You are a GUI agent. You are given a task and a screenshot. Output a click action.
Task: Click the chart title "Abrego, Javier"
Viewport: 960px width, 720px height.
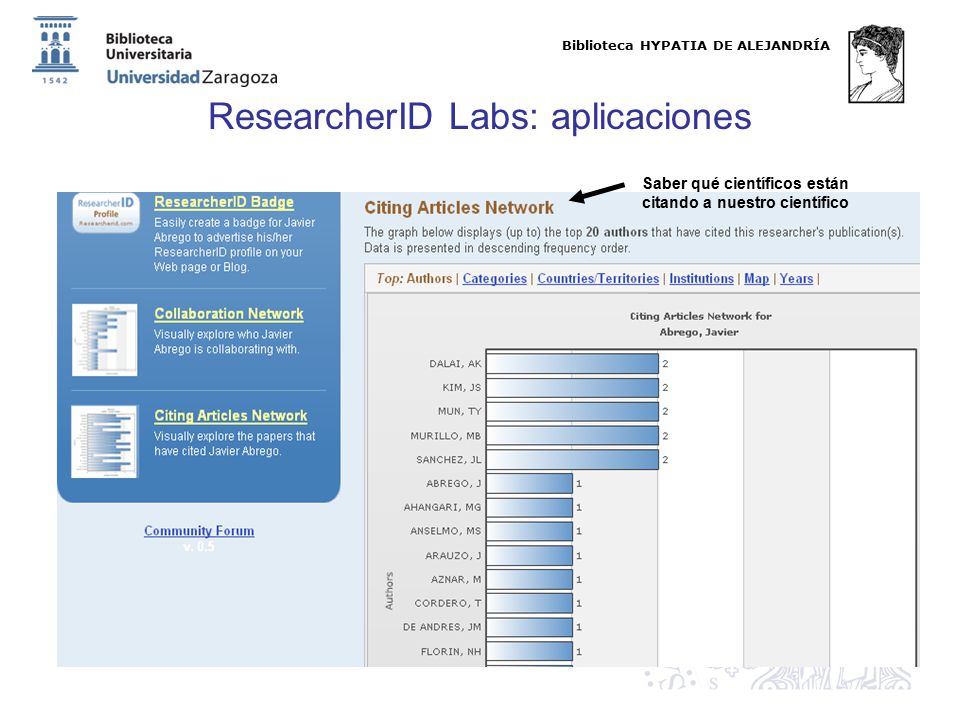[x=699, y=332]
